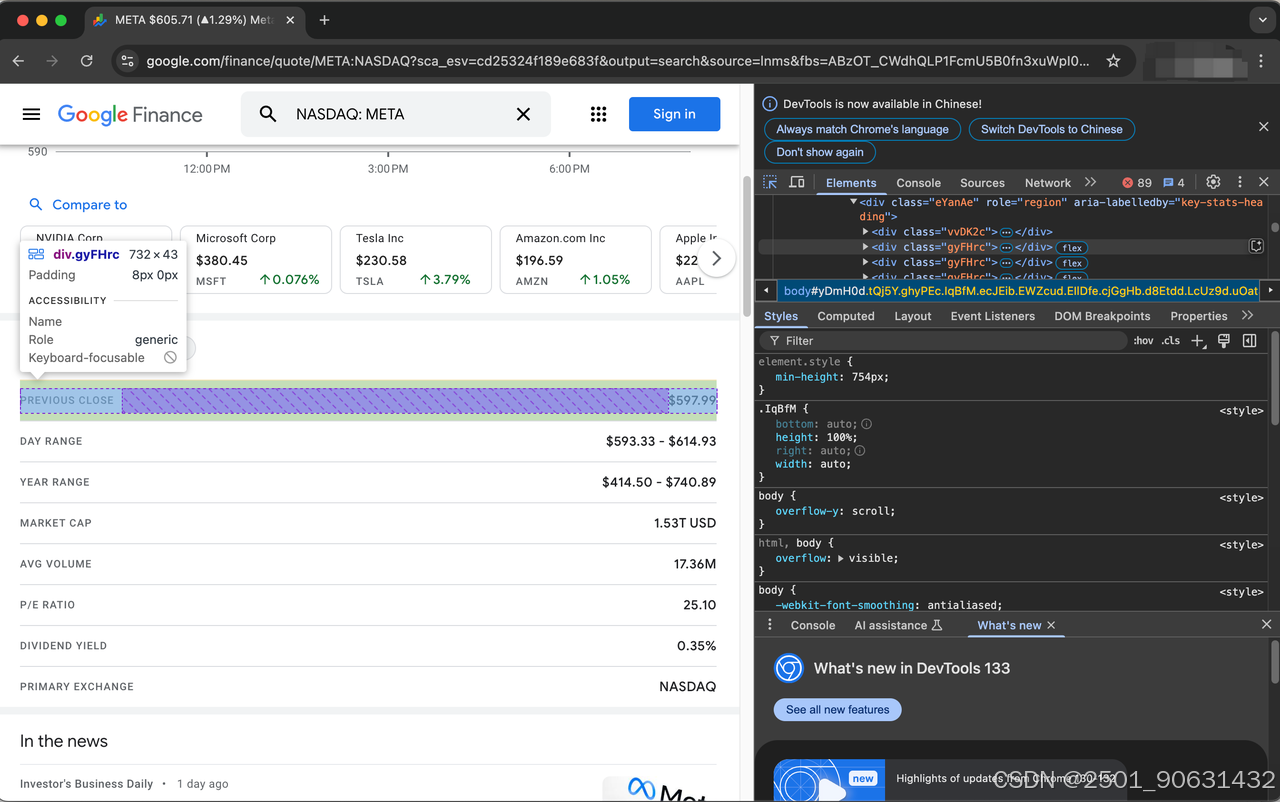Image resolution: width=1280 pixels, height=802 pixels.
Task: Go back with the browser back arrow
Action: [x=19, y=61]
